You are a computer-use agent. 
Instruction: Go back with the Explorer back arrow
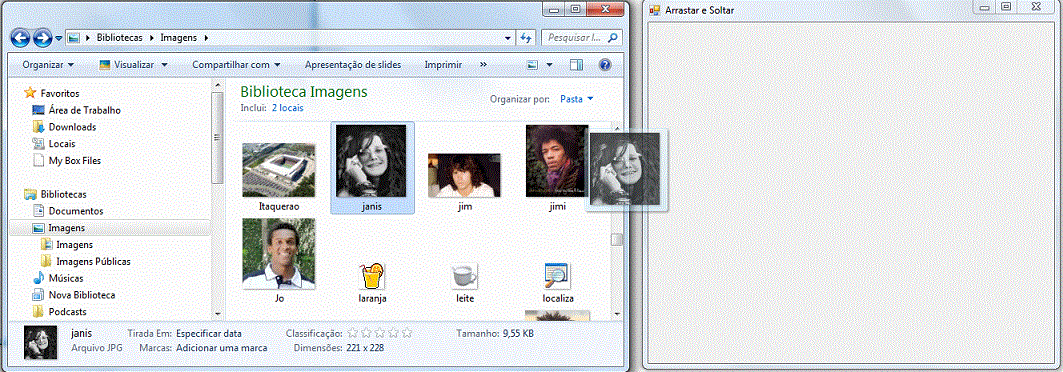20,38
